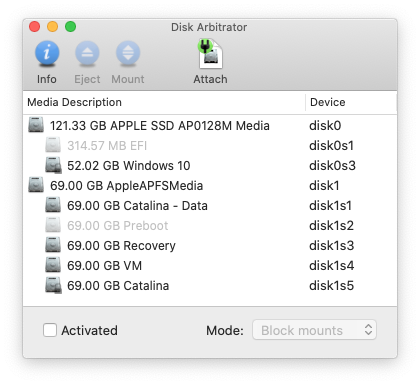Click device cell 'disk1s2'

click(x=331, y=226)
